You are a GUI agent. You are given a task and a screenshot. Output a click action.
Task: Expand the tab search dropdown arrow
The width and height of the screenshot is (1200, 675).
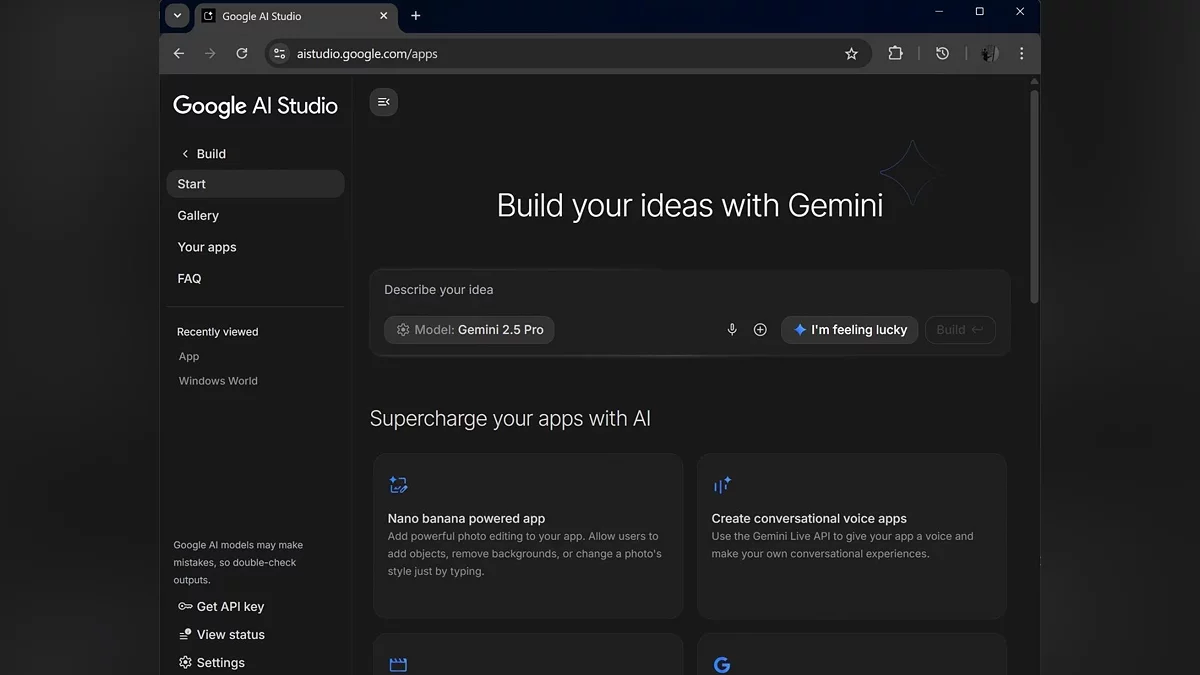tap(177, 15)
